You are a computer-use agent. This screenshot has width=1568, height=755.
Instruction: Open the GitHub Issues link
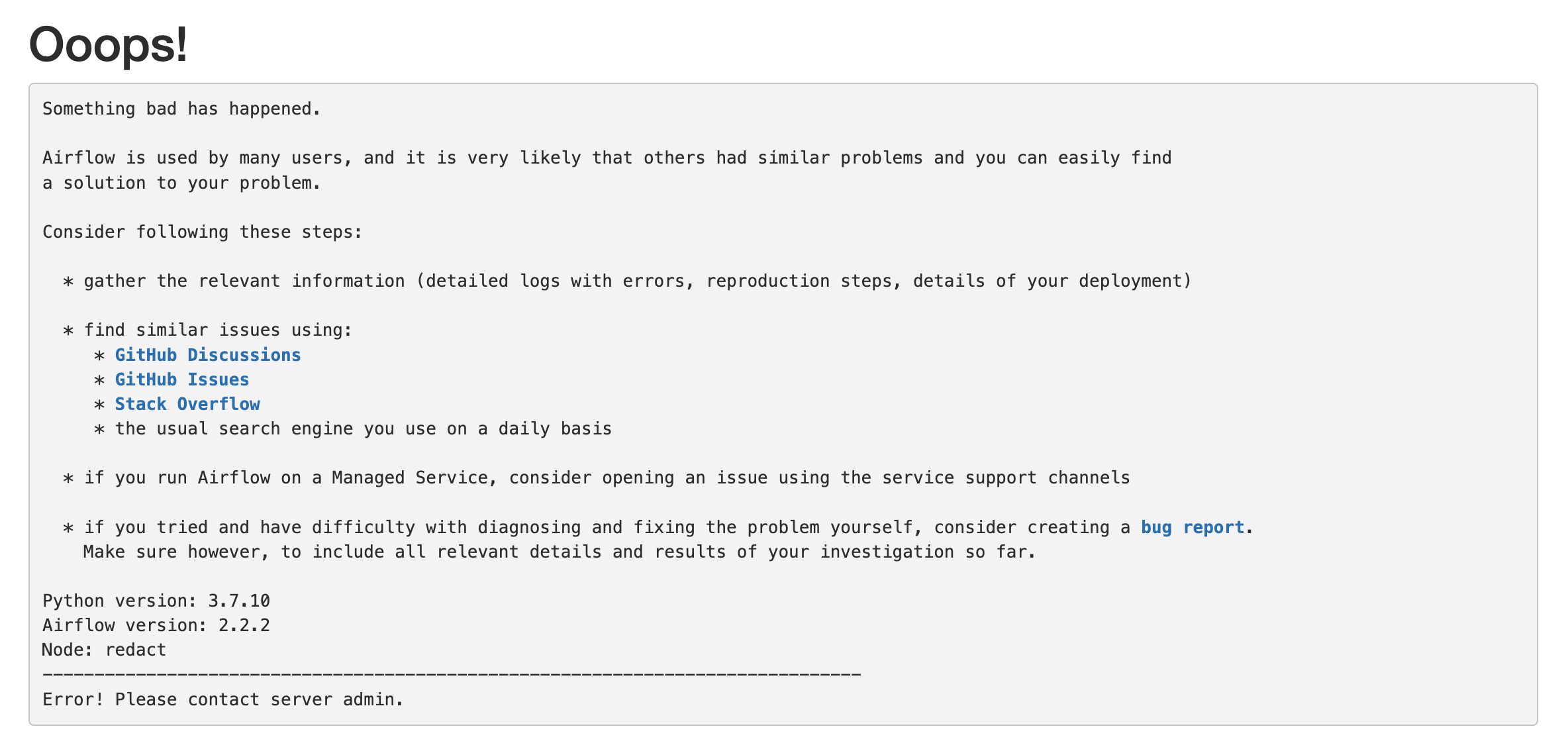pyautogui.click(x=182, y=379)
